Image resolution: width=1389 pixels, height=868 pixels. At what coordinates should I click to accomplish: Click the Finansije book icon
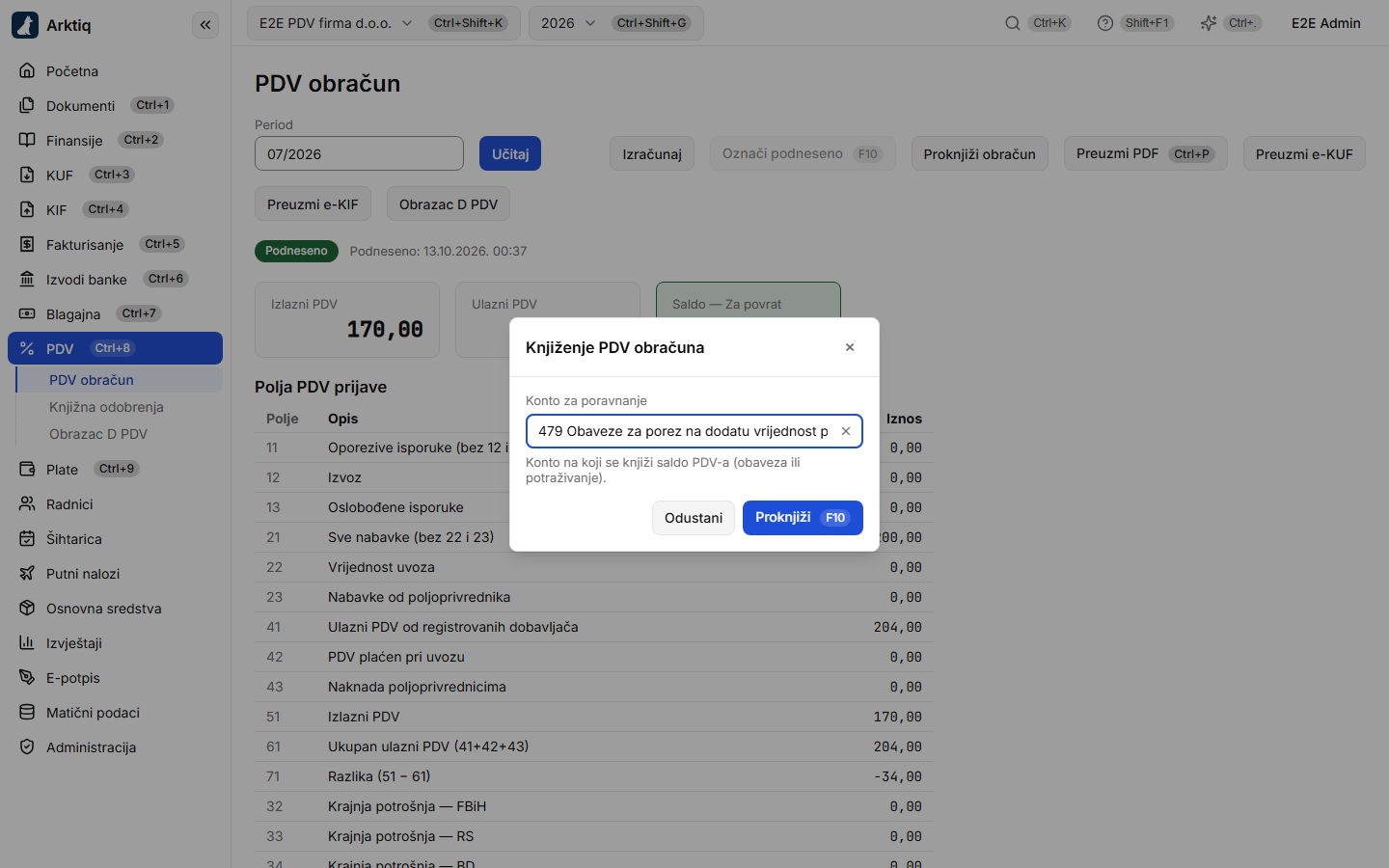pyautogui.click(x=27, y=140)
